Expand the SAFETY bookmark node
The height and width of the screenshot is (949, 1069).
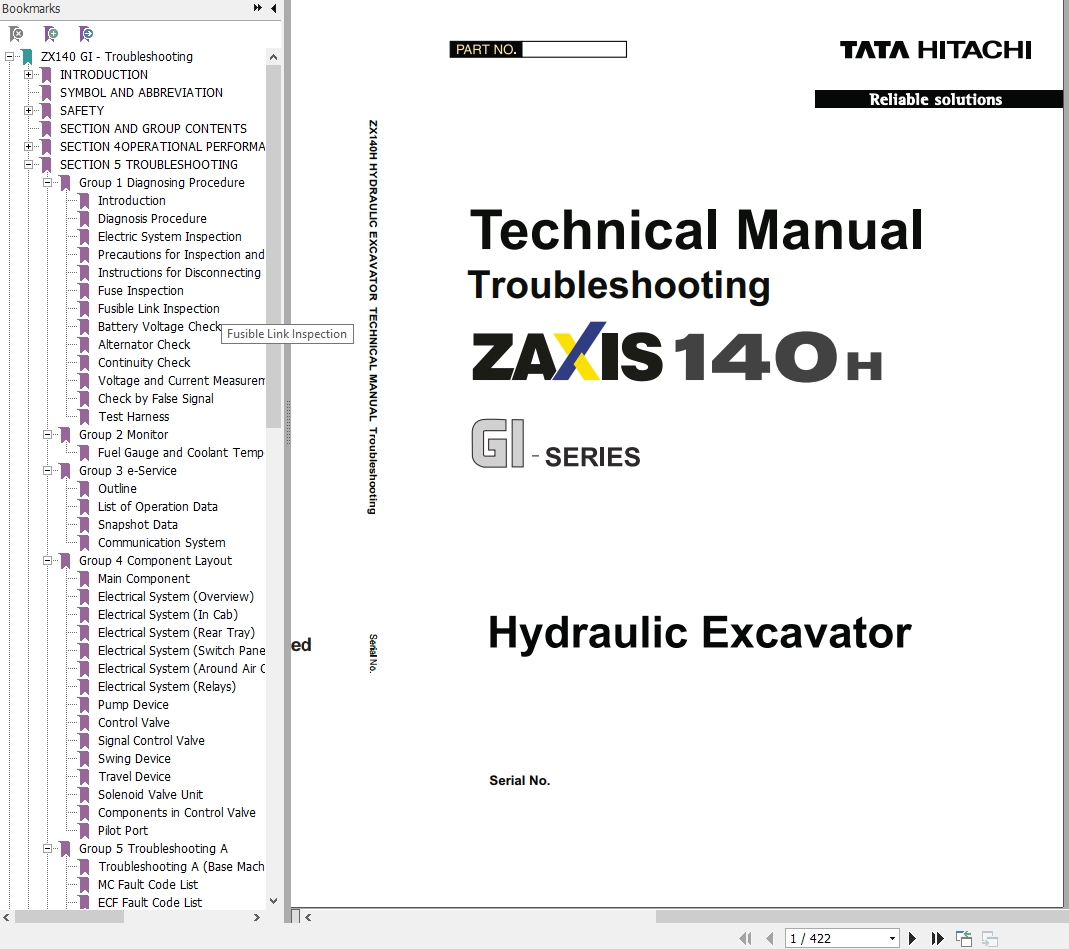[29, 110]
